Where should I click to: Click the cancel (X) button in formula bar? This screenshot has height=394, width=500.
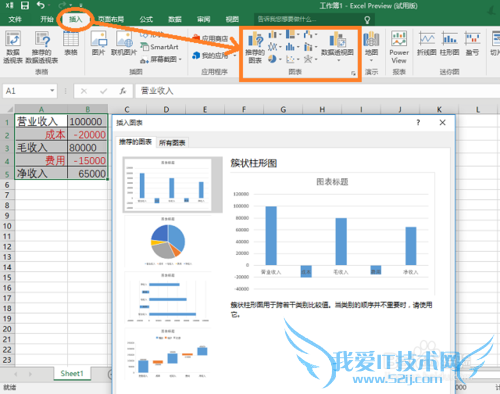click(84, 91)
